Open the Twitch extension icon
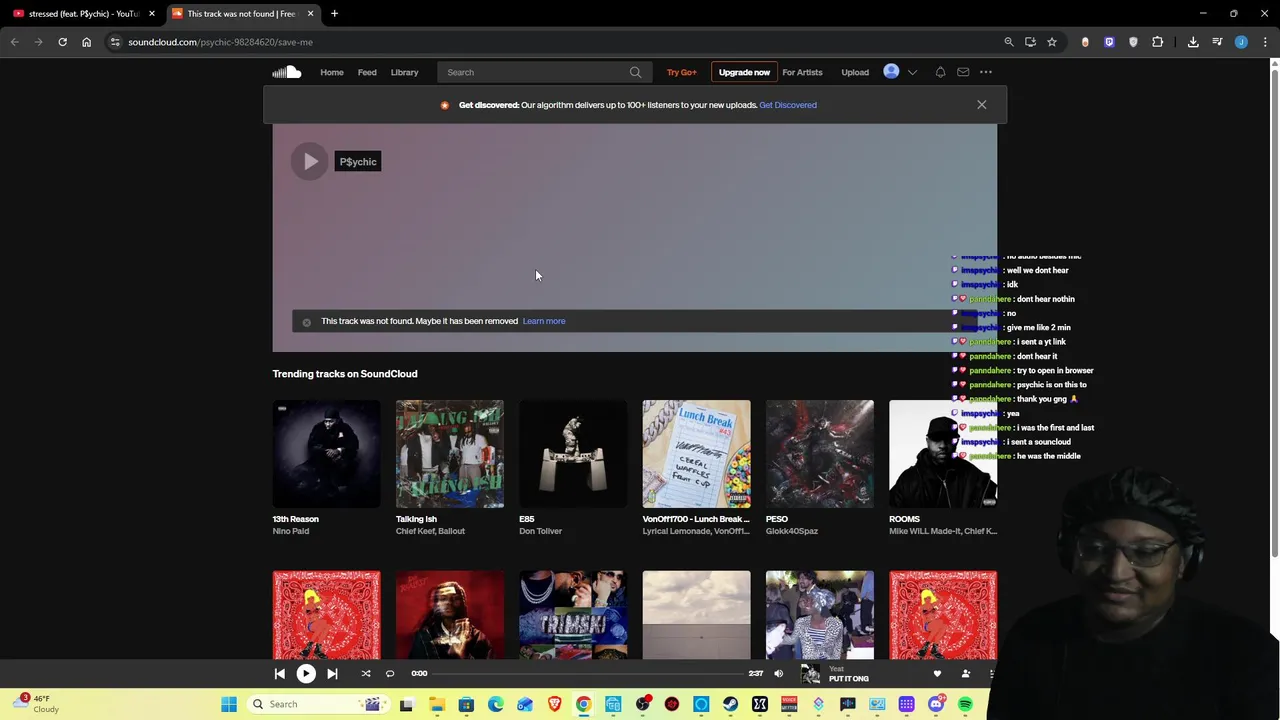 [x=1109, y=42]
